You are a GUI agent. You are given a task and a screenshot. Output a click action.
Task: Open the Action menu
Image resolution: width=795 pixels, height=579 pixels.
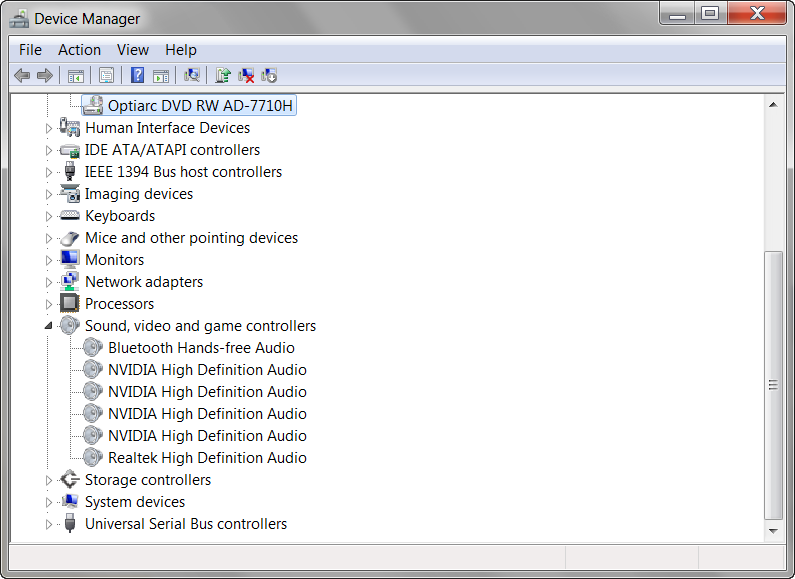click(x=79, y=50)
